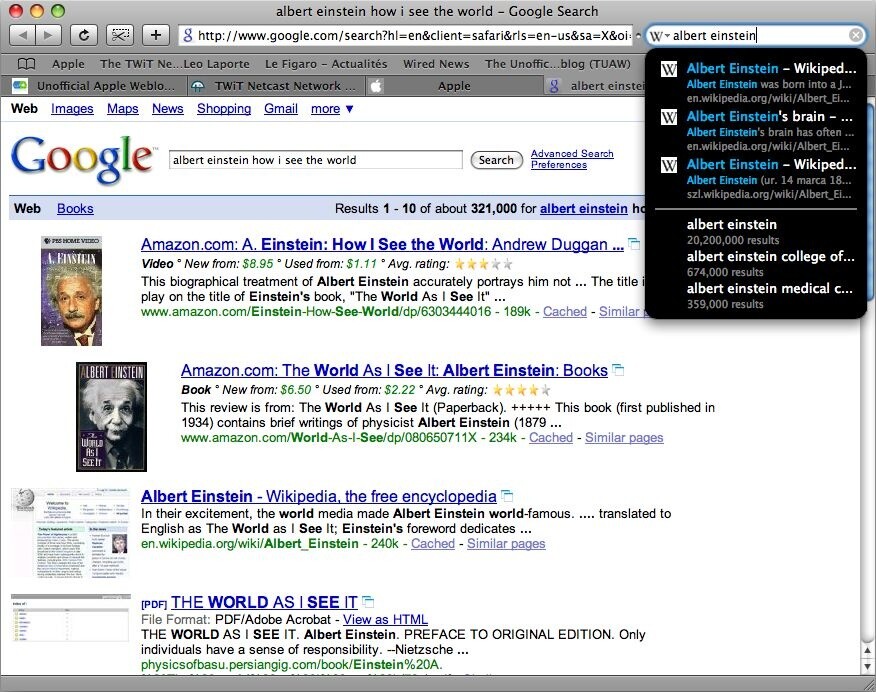Switch to the TWiT Netcast Network tab
This screenshot has height=692, width=876.
tap(277, 86)
